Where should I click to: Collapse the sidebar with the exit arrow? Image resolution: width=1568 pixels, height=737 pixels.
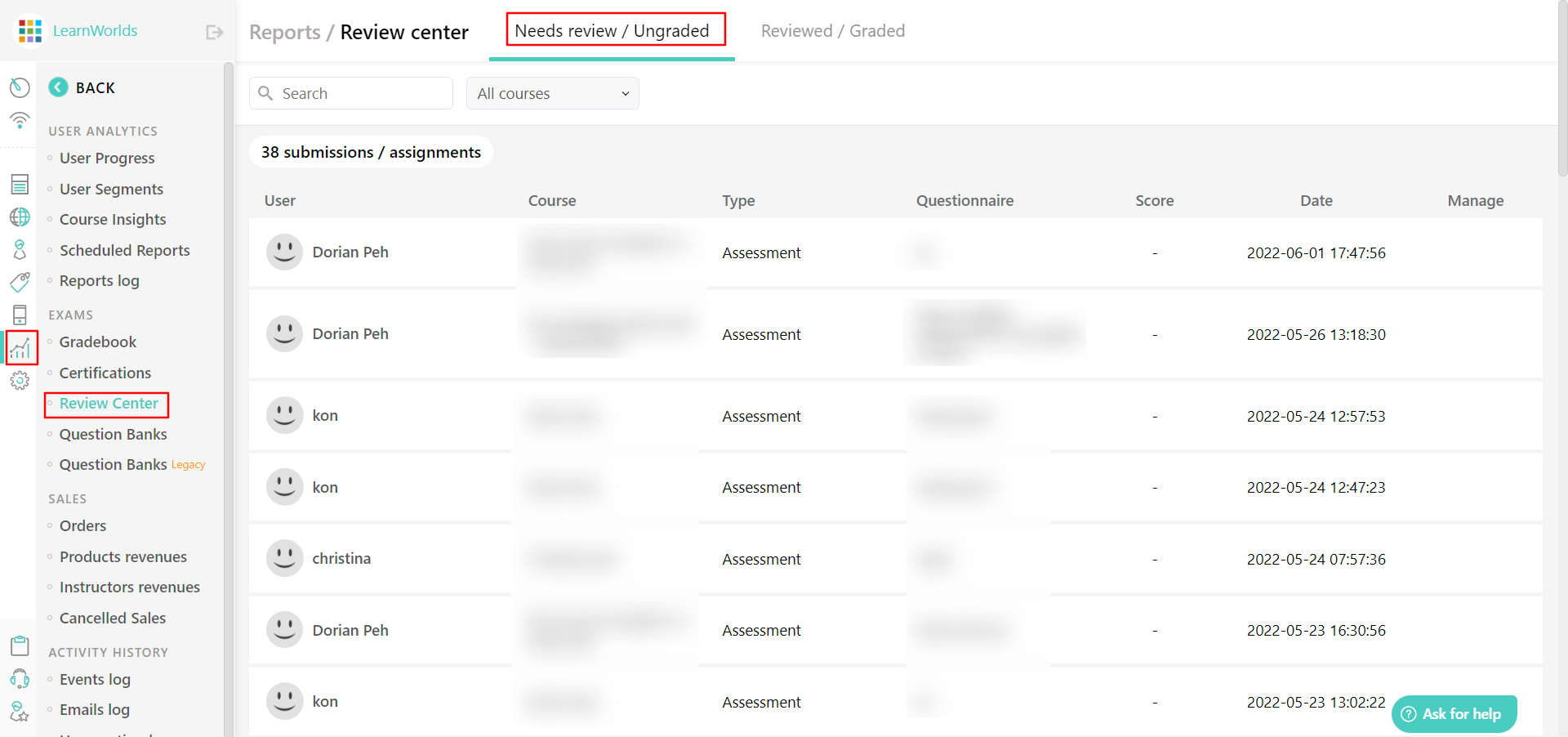pyautogui.click(x=213, y=31)
